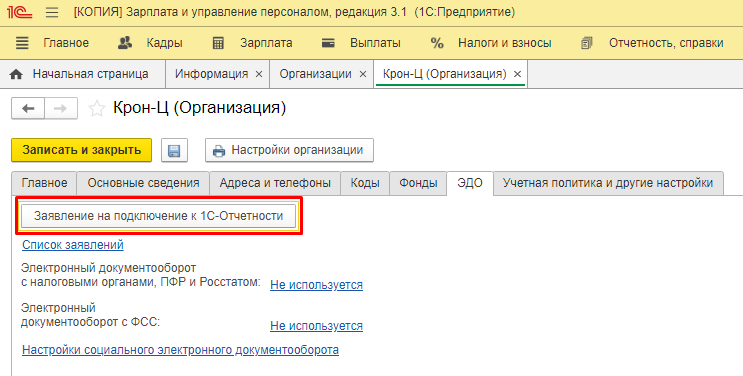Open Настройки социального электронного документооборота
This screenshot has width=743, height=376.
pyautogui.click(x=181, y=350)
